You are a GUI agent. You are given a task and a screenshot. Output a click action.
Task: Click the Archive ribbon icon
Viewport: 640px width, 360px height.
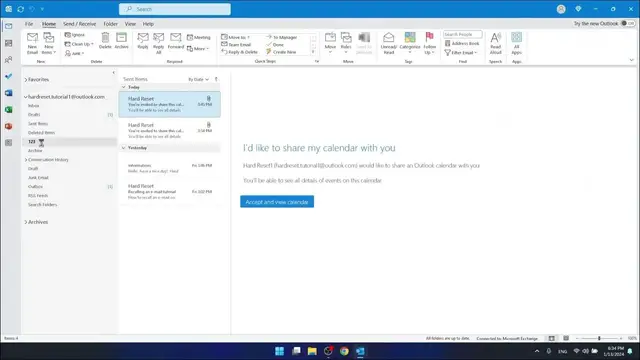[x=121, y=38]
